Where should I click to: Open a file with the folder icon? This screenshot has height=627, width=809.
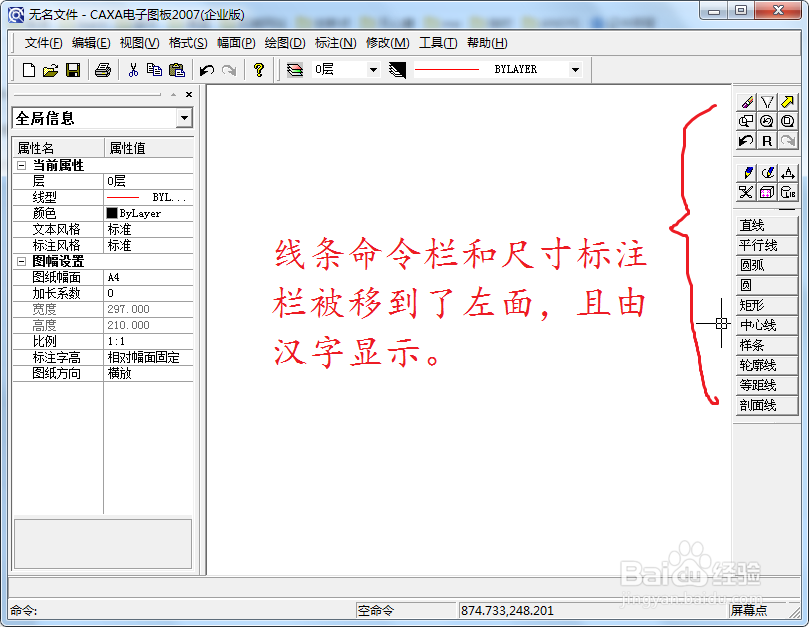click(x=51, y=70)
